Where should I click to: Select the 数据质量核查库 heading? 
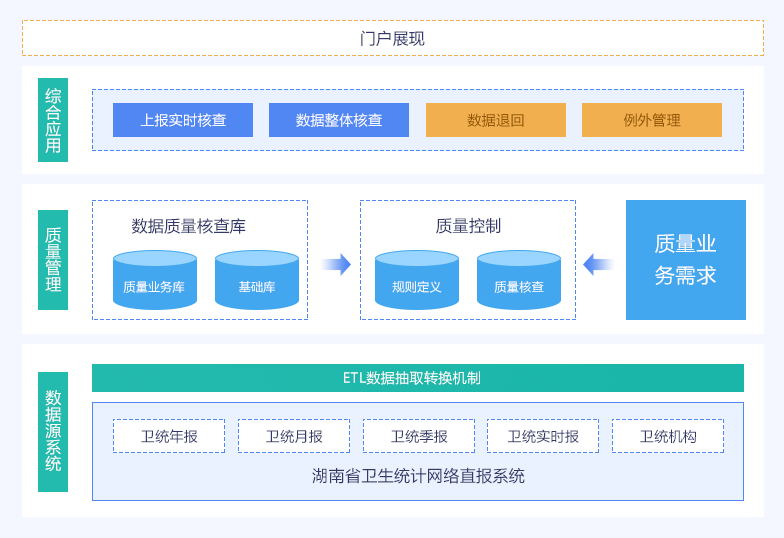tap(188, 226)
